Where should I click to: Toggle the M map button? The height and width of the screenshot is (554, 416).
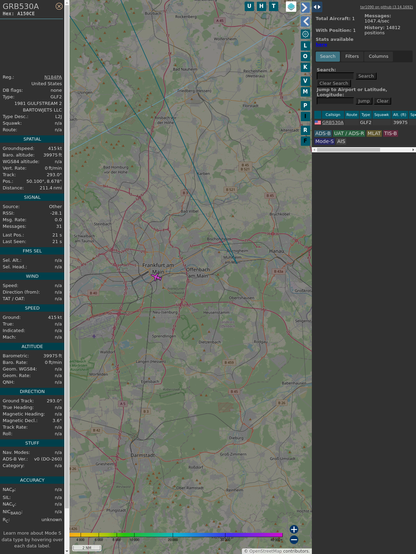click(x=305, y=92)
